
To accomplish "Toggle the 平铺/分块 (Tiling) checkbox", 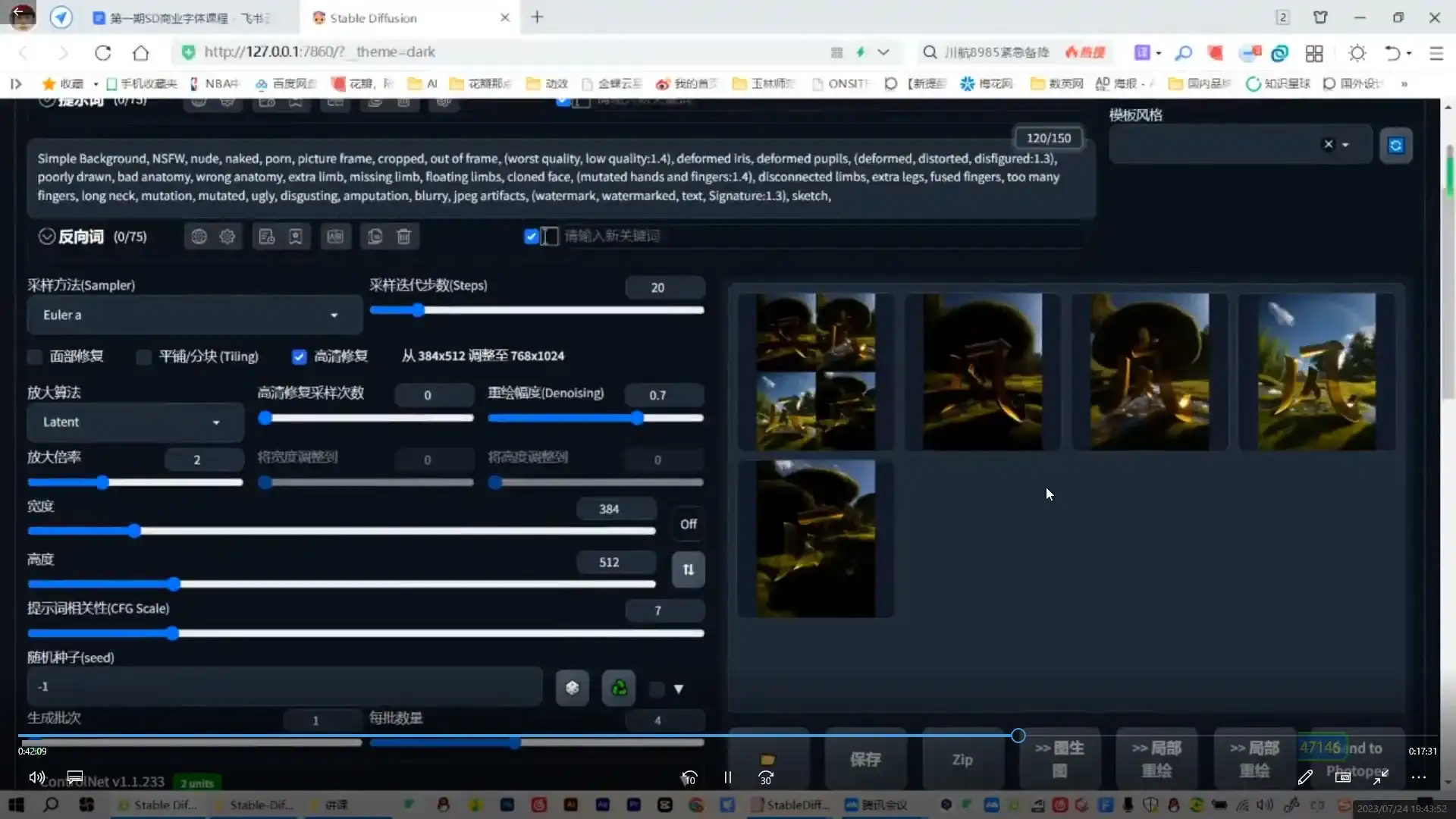I will pyautogui.click(x=144, y=356).
